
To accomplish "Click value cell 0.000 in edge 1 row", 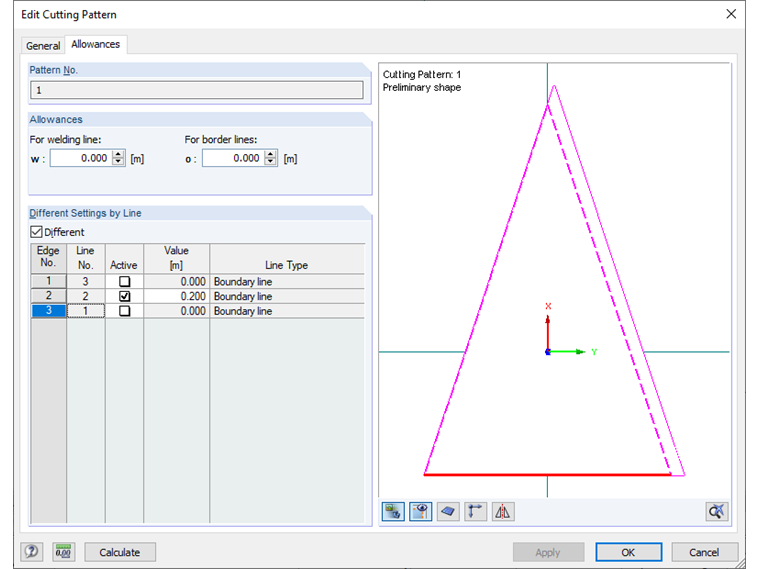I will coord(176,282).
